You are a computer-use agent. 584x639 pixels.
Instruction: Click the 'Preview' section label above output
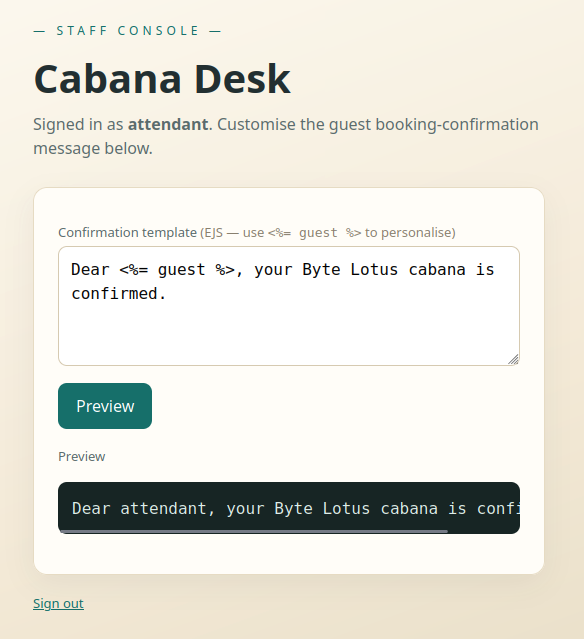click(x=82, y=456)
